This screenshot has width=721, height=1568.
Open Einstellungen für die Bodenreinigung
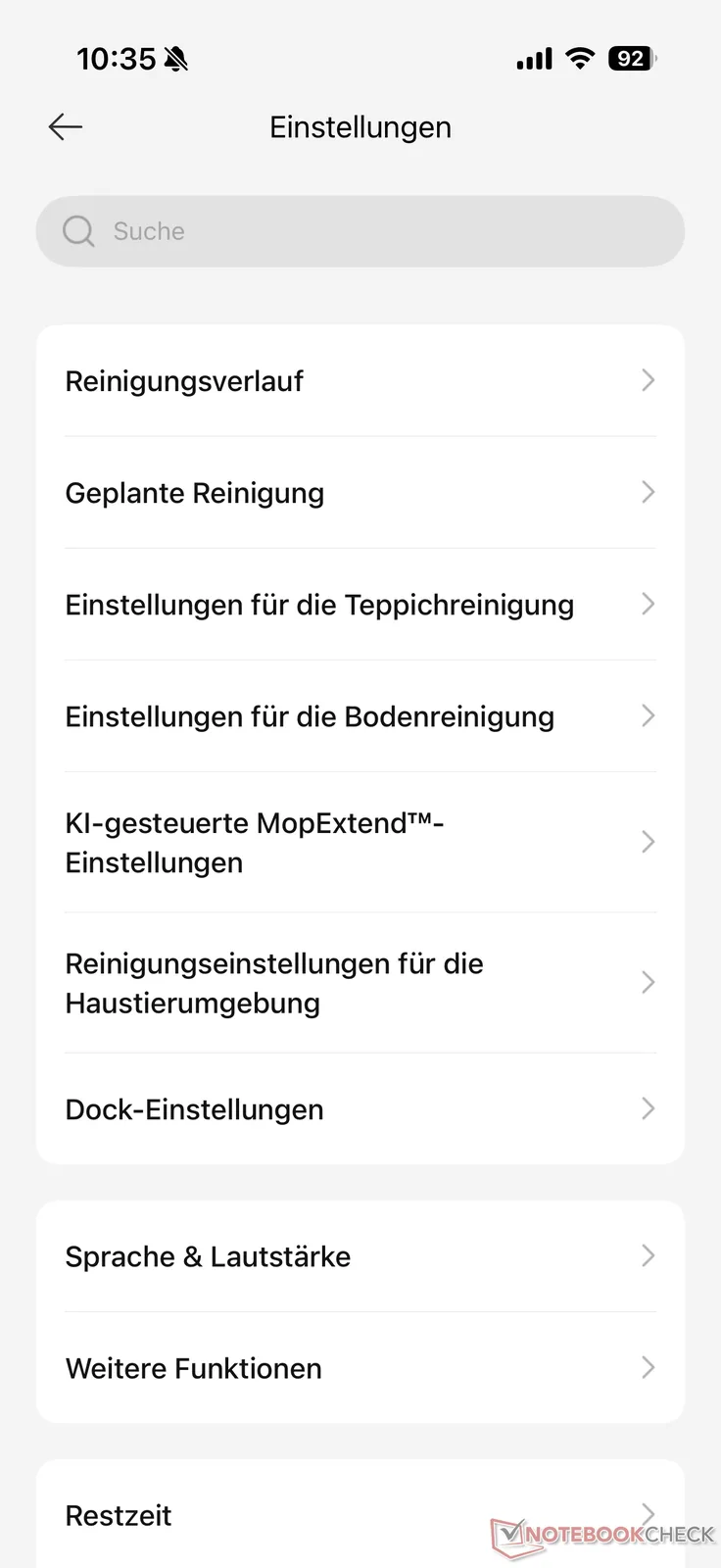tap(310, 716)
